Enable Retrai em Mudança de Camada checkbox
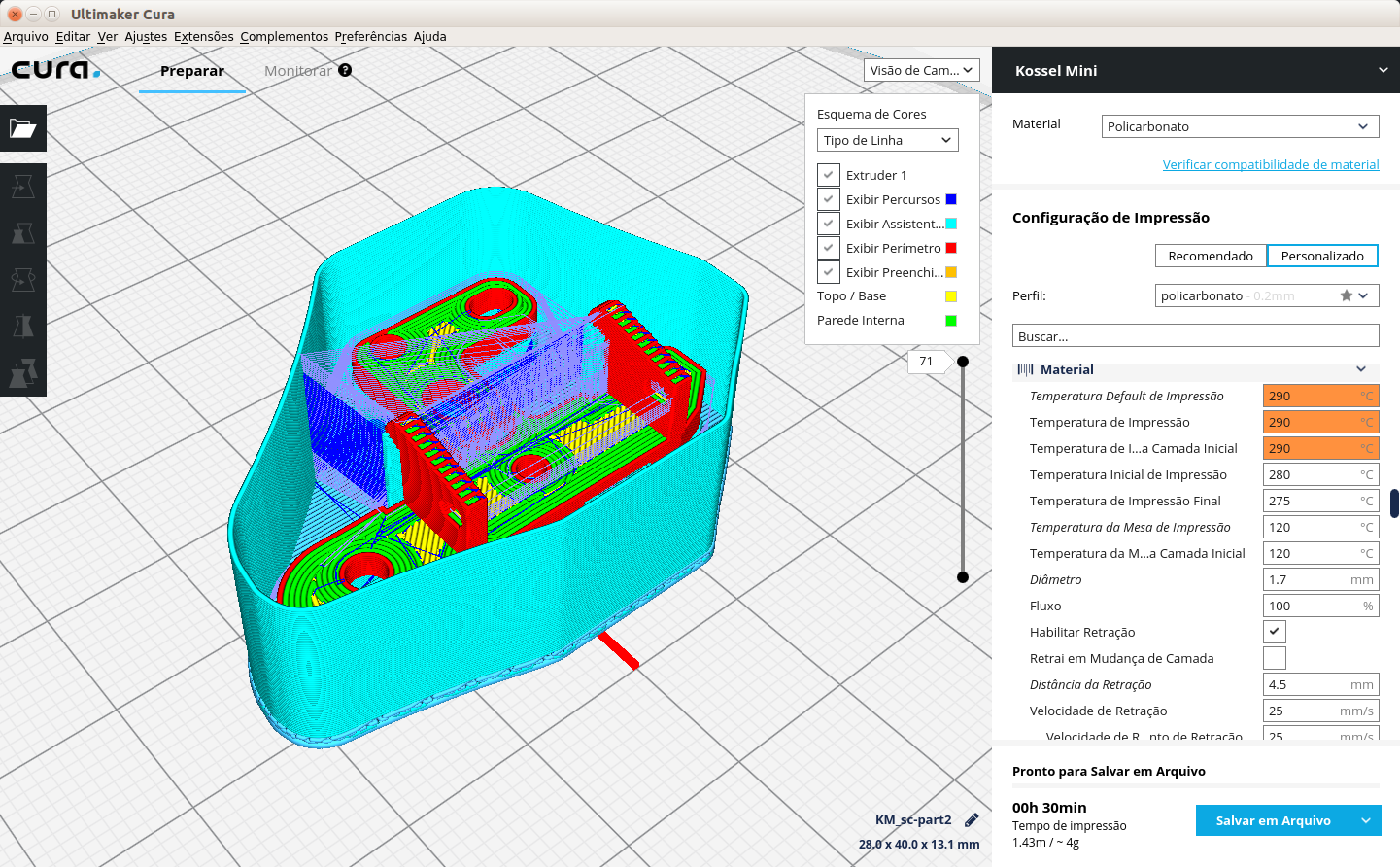1400x867 pixels. click(1275, 658)
